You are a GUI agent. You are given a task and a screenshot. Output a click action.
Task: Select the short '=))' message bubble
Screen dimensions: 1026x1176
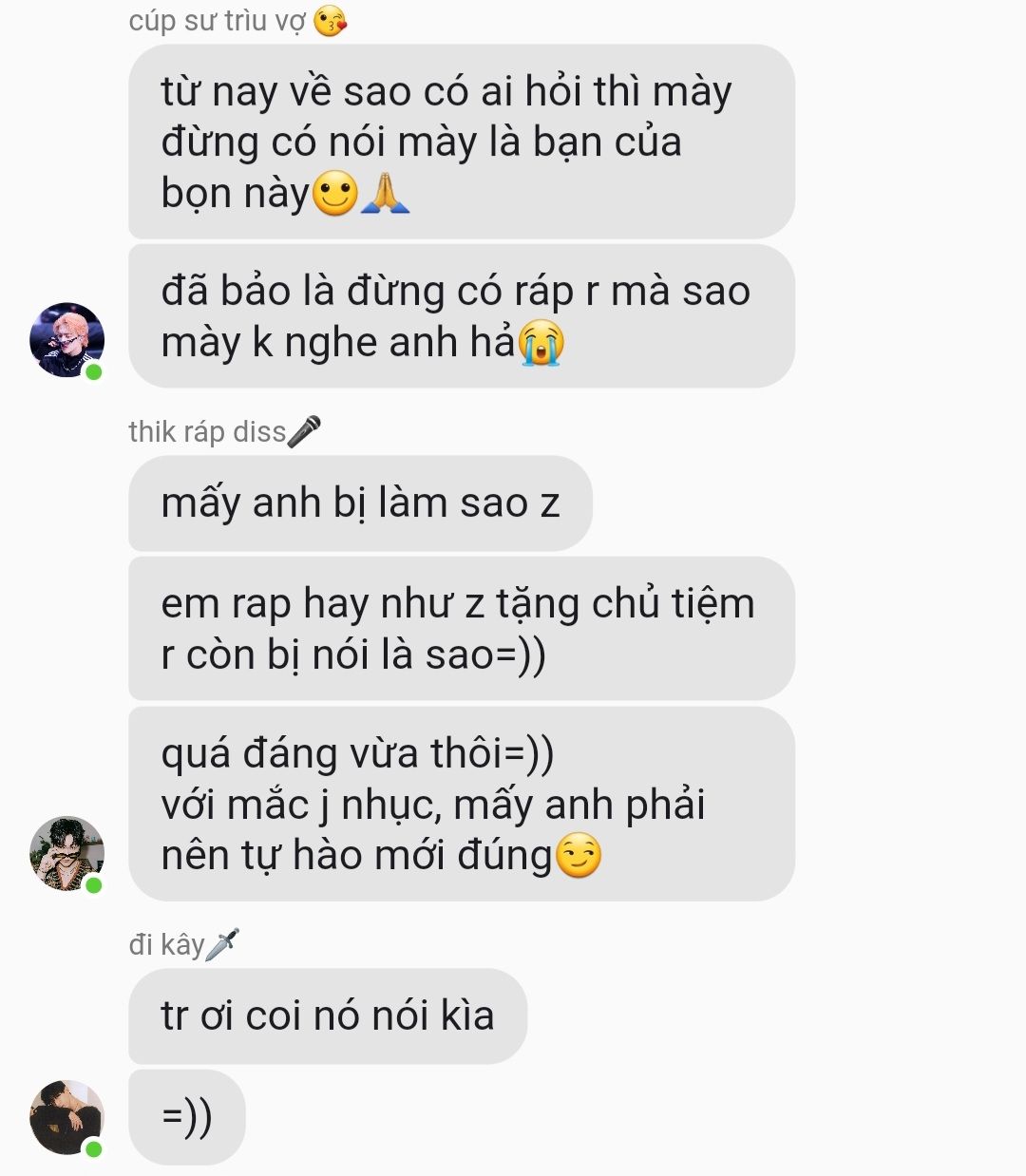tap(187, 1117)
